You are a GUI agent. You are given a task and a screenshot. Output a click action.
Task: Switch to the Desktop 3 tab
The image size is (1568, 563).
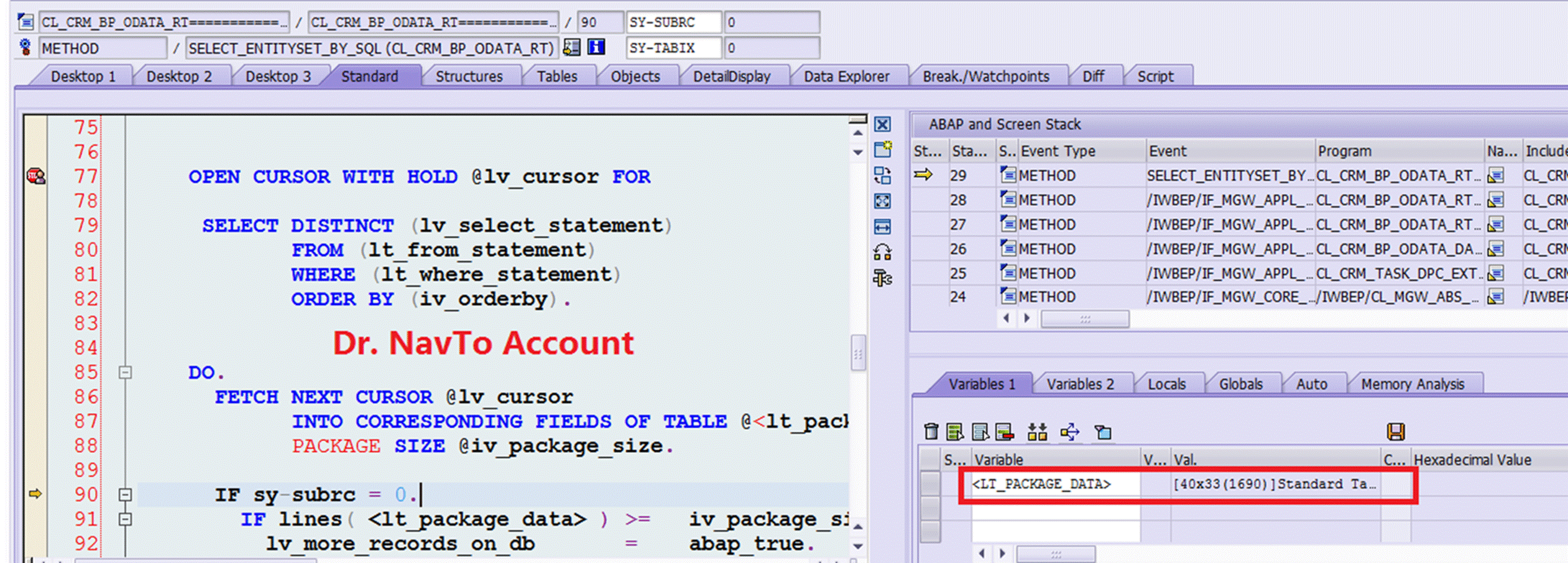point(278,77)
